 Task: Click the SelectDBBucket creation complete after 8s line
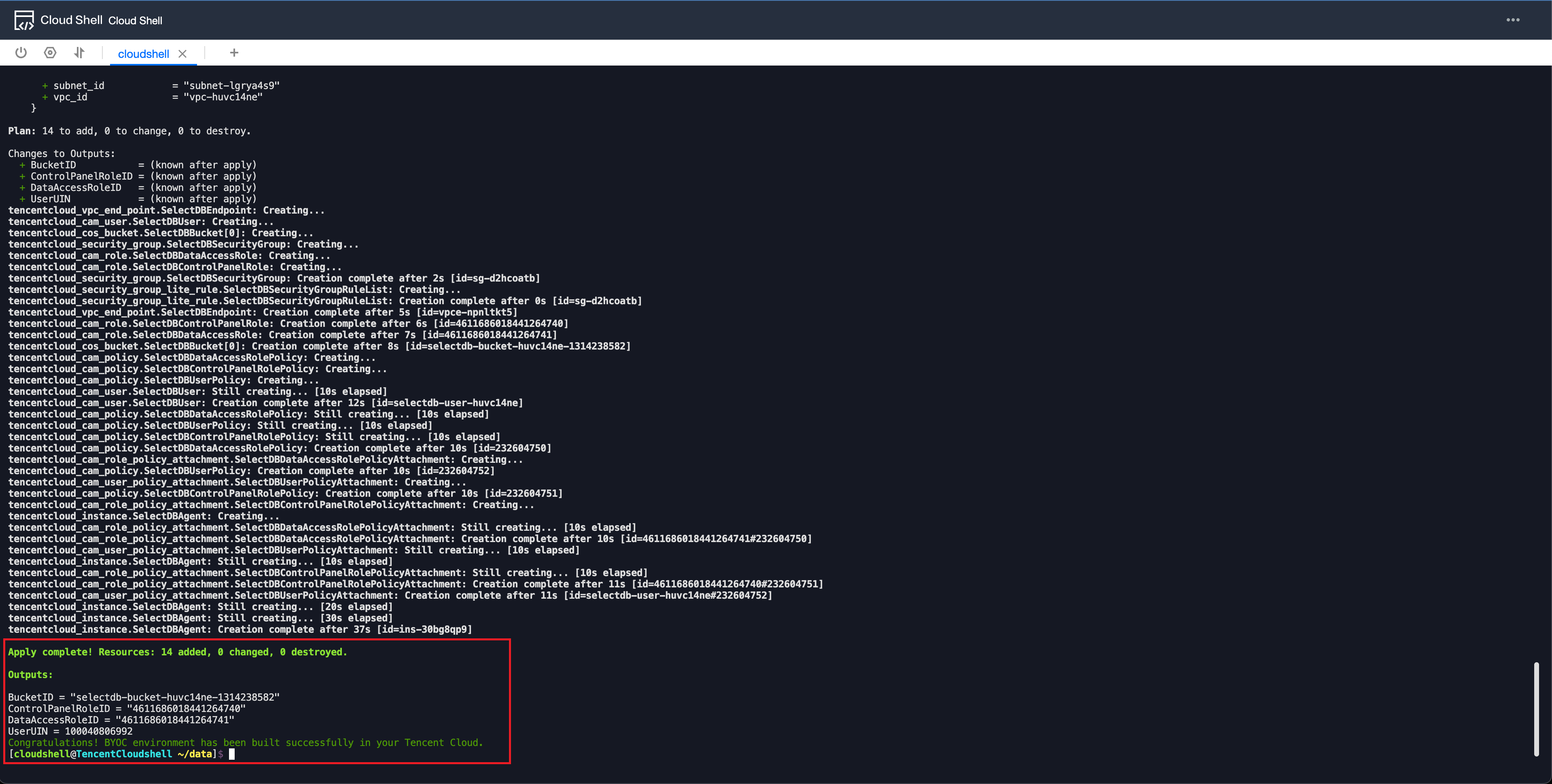pos(319,347)
